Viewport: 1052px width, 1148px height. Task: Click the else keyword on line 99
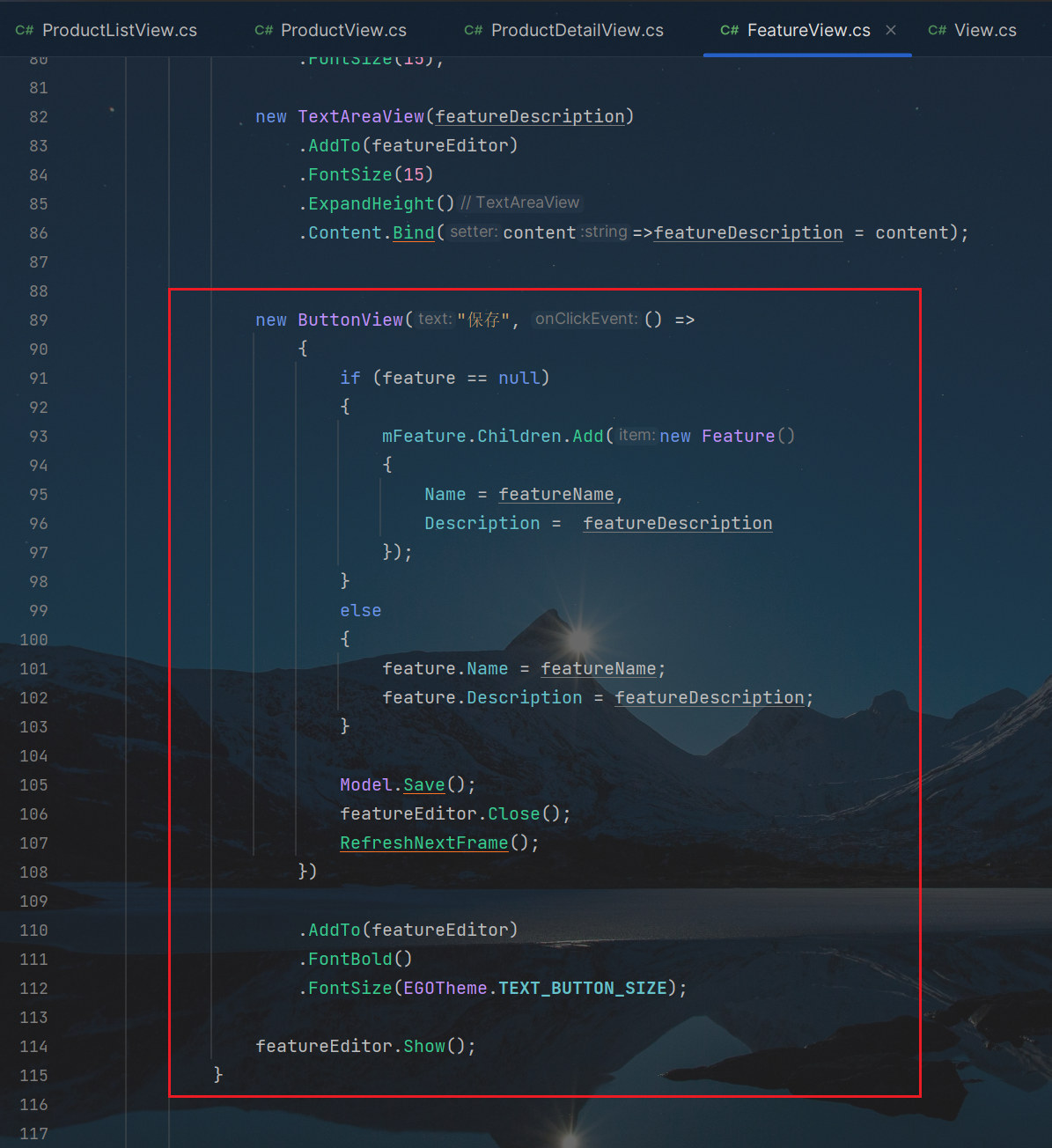tap(361, 611)
